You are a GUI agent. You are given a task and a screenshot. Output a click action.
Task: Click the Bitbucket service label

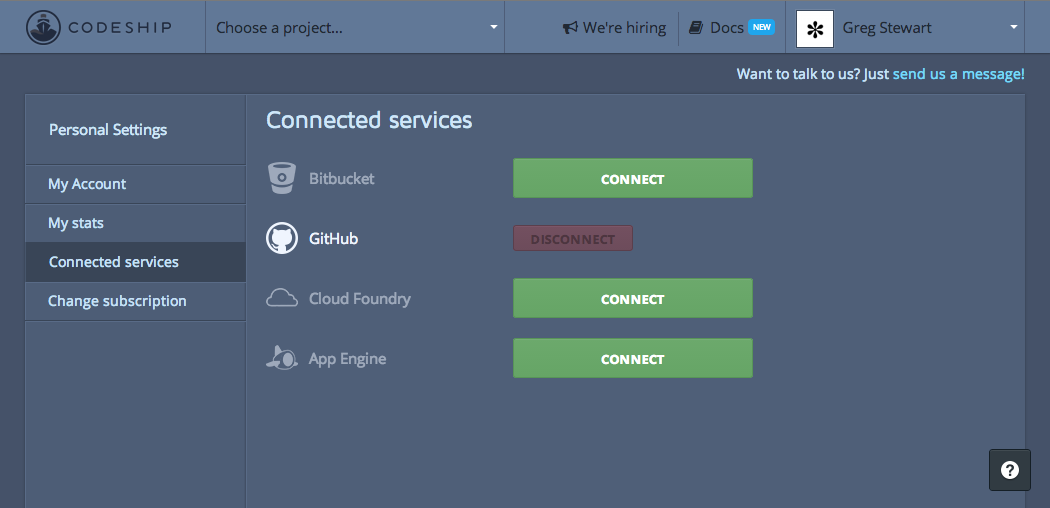click(x=342, y=179)
